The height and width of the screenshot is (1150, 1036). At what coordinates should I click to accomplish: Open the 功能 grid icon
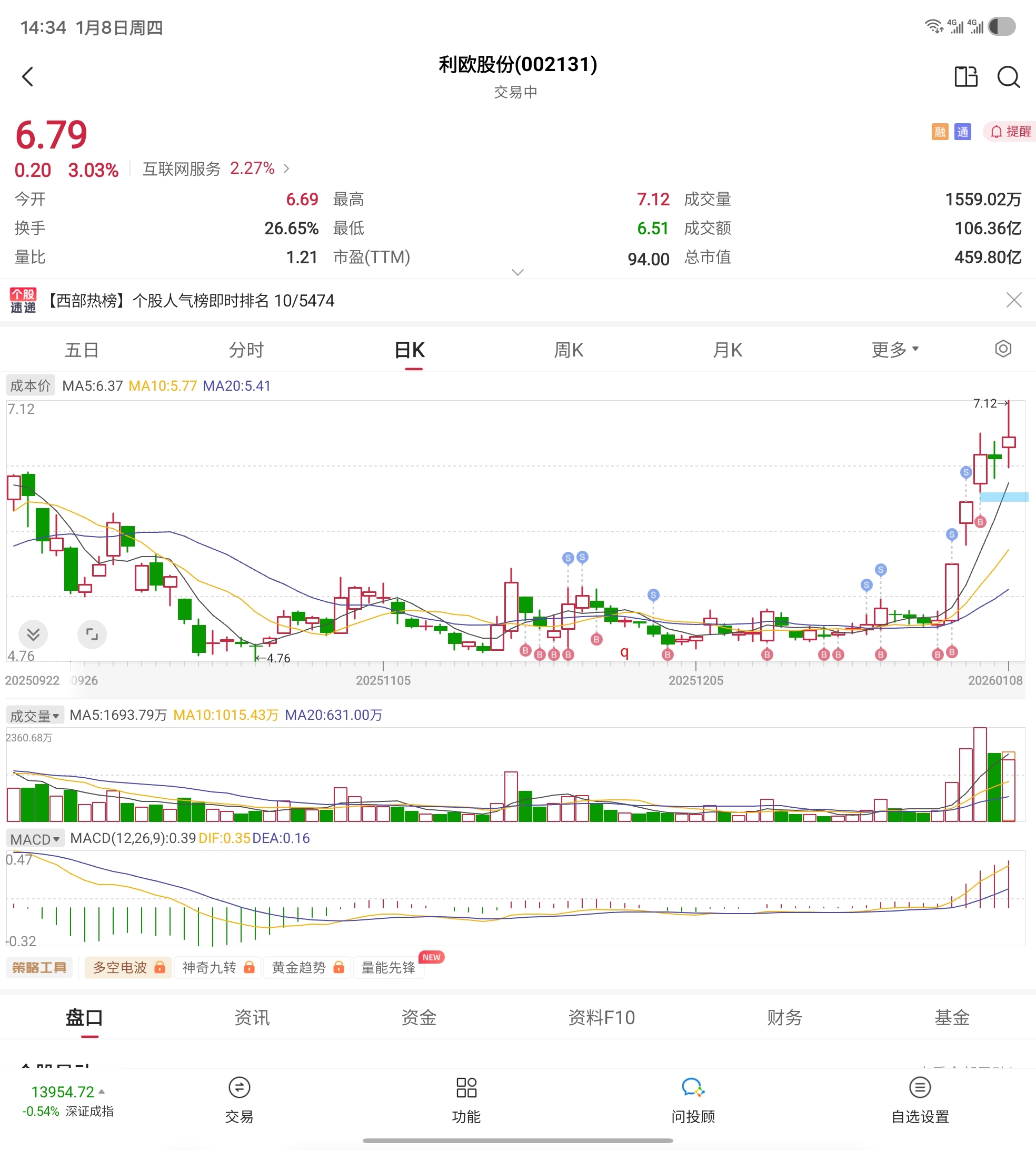pos(466,1087)
